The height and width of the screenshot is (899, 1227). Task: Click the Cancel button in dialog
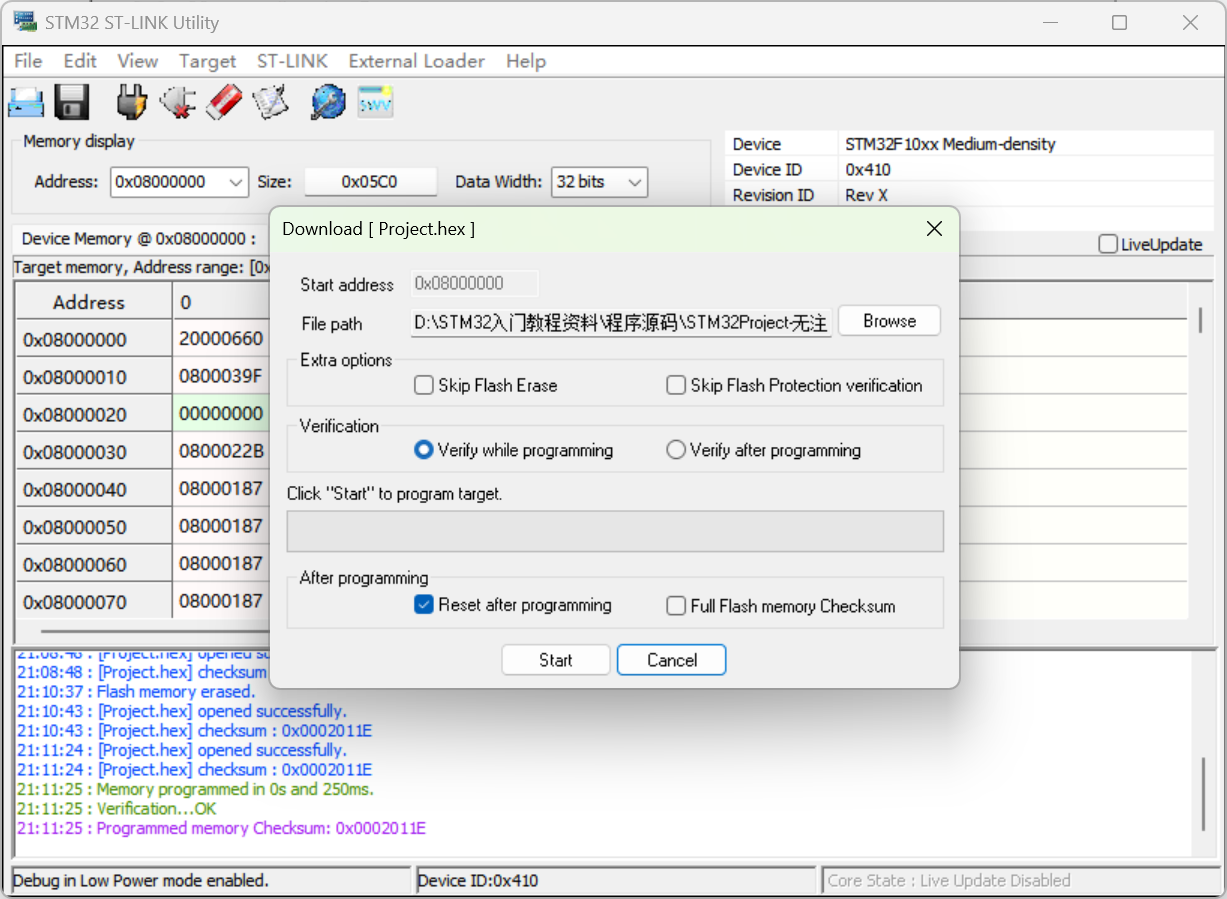pos(672,660)
